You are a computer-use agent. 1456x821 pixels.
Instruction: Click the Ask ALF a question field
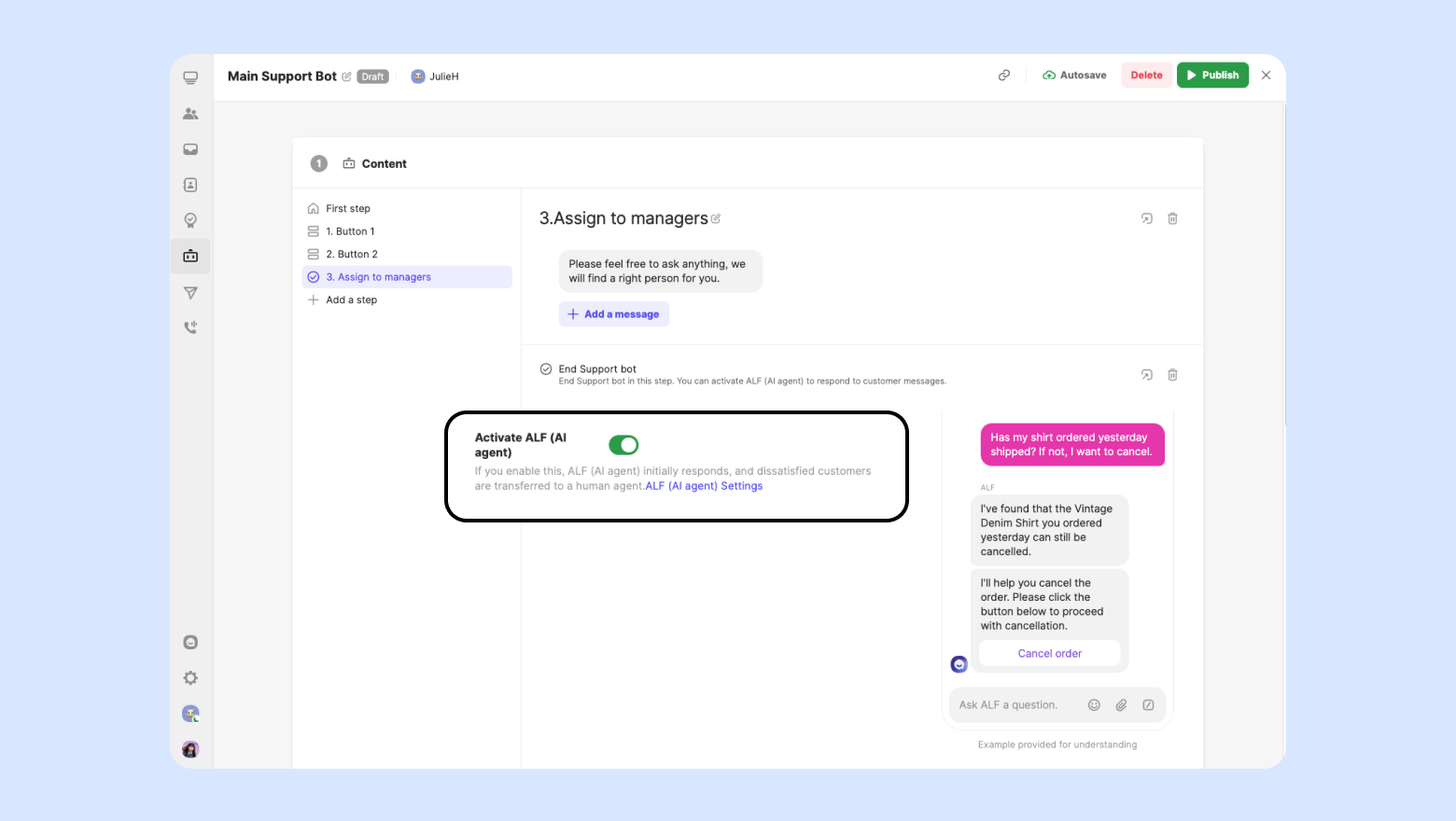pos(1013,705)
